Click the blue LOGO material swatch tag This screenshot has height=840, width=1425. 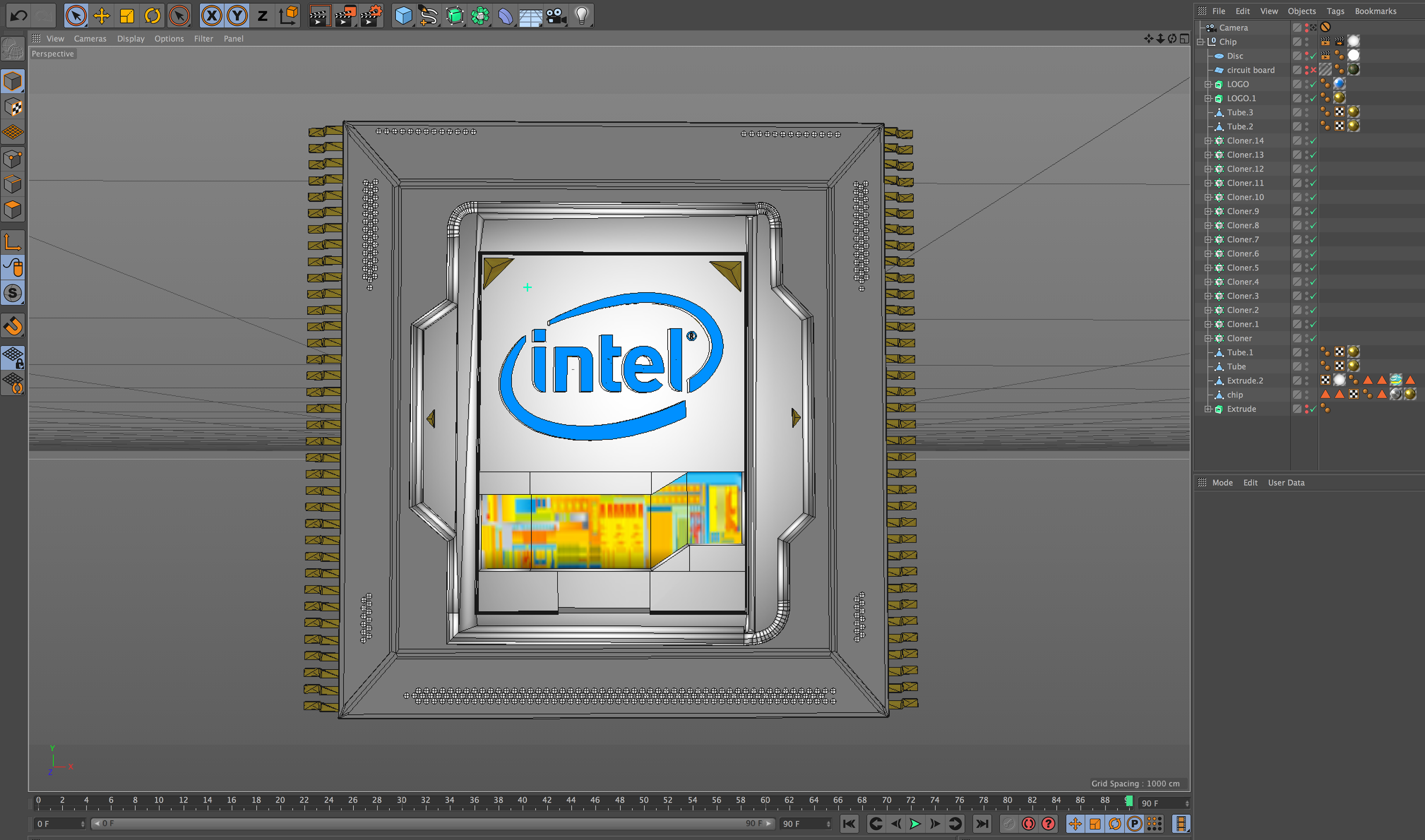[x=1339, y=84]
